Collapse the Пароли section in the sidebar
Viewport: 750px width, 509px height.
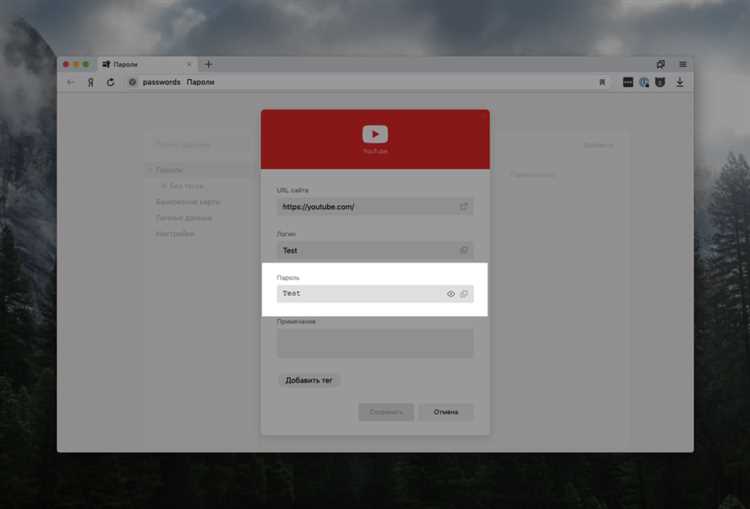150,170
